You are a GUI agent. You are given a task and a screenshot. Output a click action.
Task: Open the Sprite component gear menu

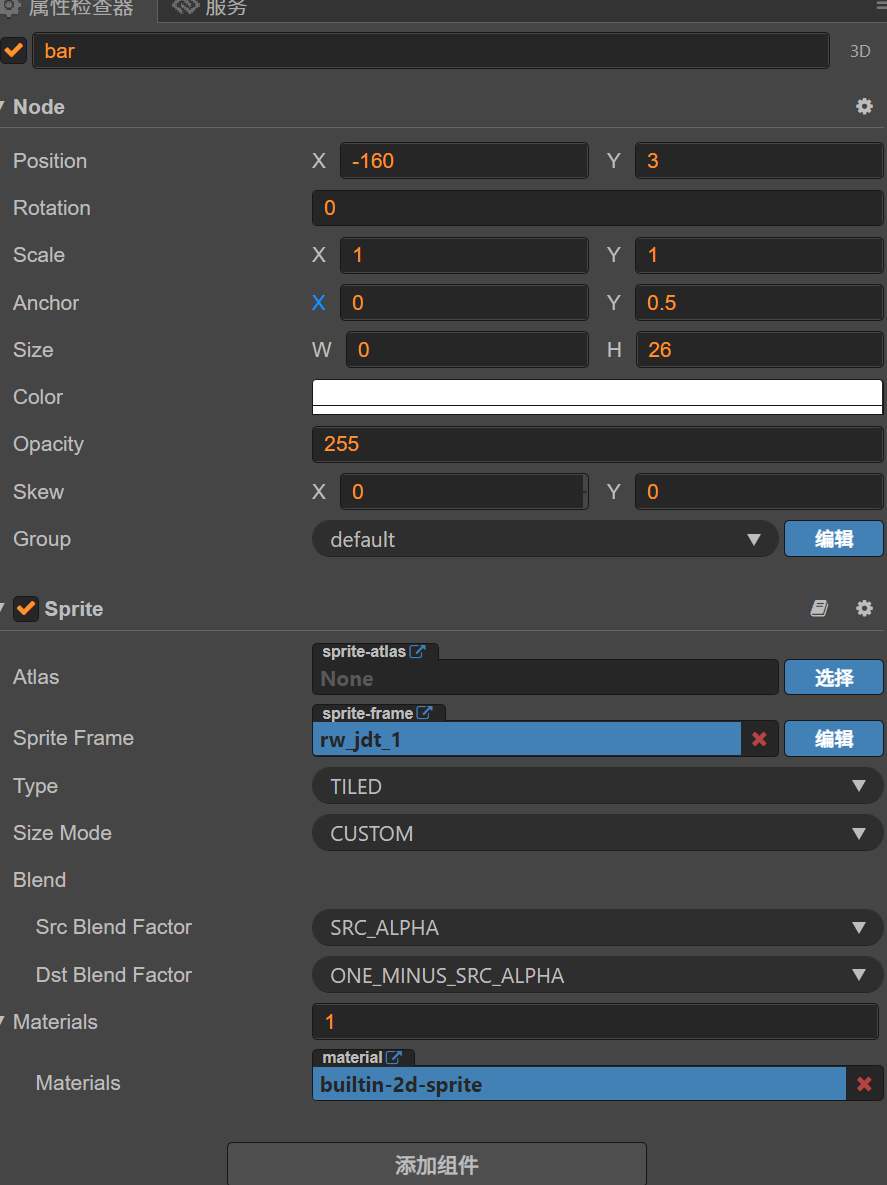(x=864, y=609)
